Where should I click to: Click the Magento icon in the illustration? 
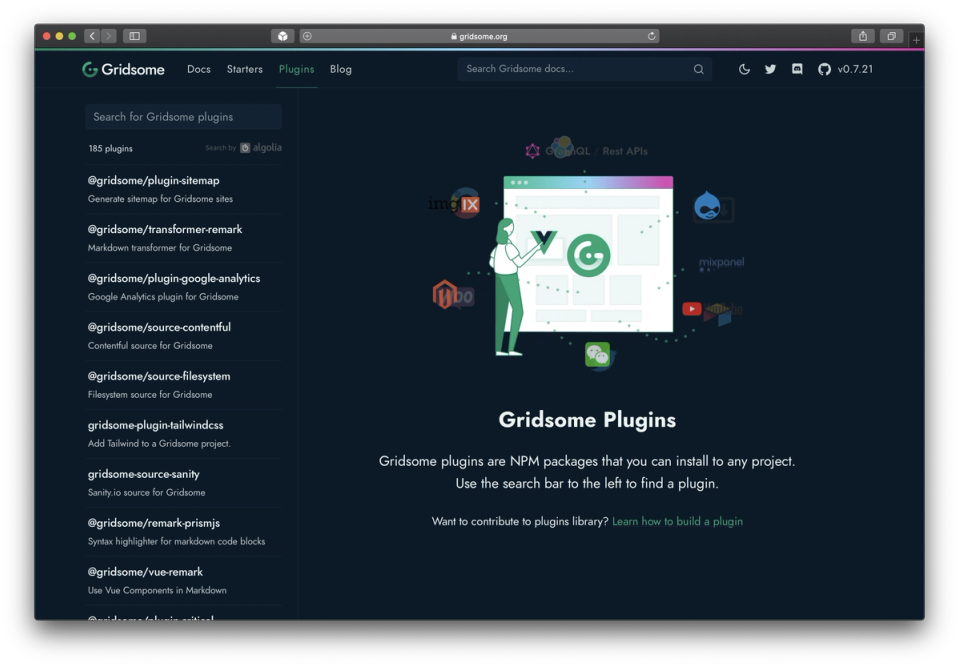[444, 295]
